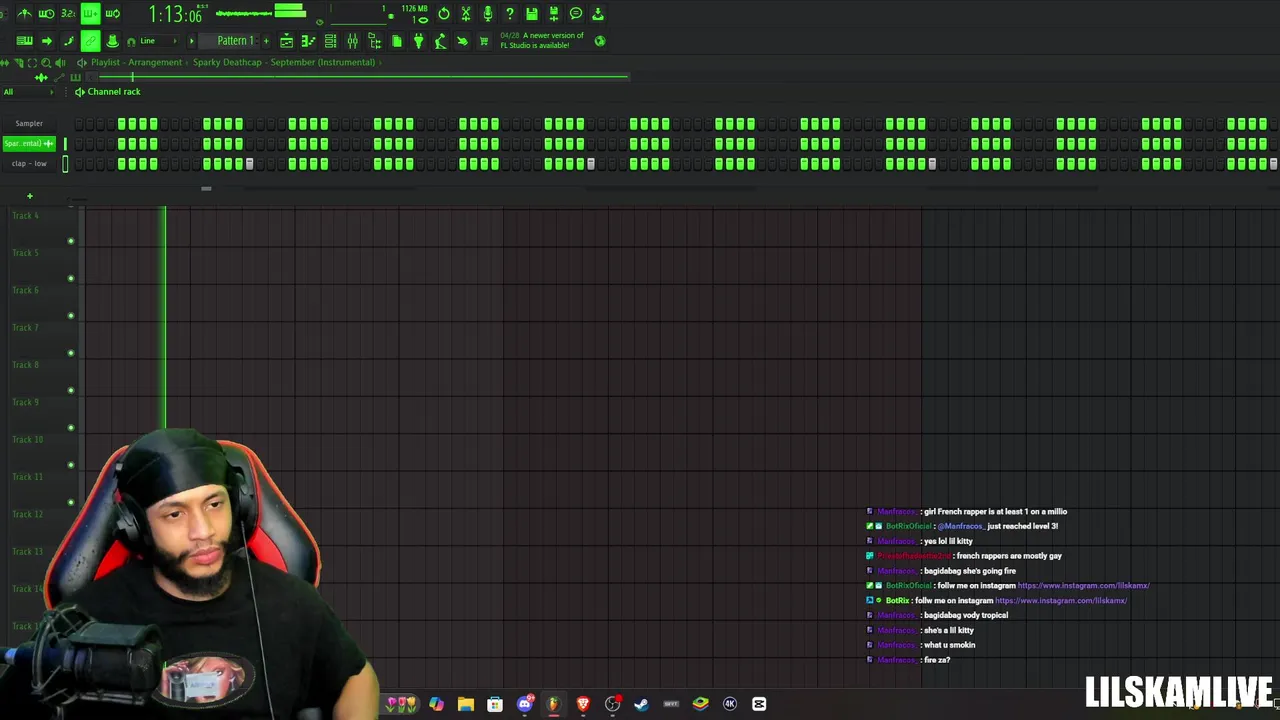Open the Line snap dropdown
Viewport: 1280px width, 720px height.
pyautogui.click(x=157, y=41)
